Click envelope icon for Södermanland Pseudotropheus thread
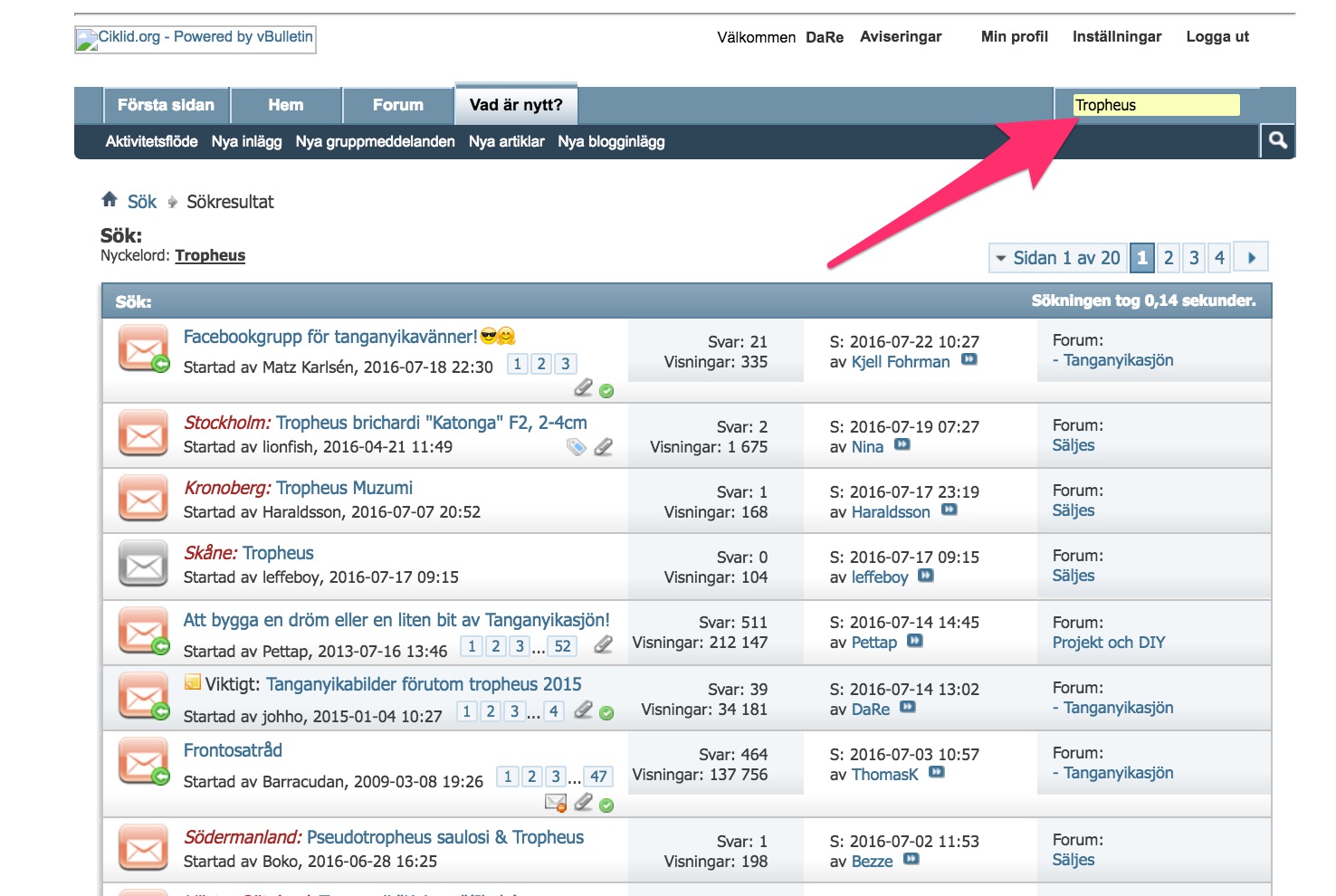This screenshot has width=1336, height=896. [144, 848]
